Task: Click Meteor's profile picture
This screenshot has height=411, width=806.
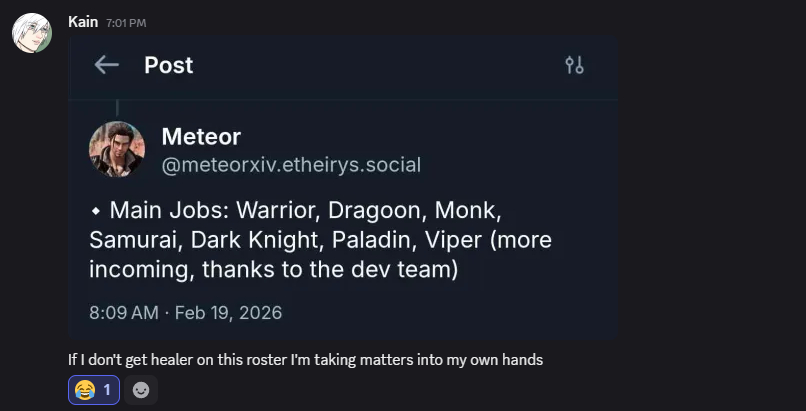Action: pos(117,149)
